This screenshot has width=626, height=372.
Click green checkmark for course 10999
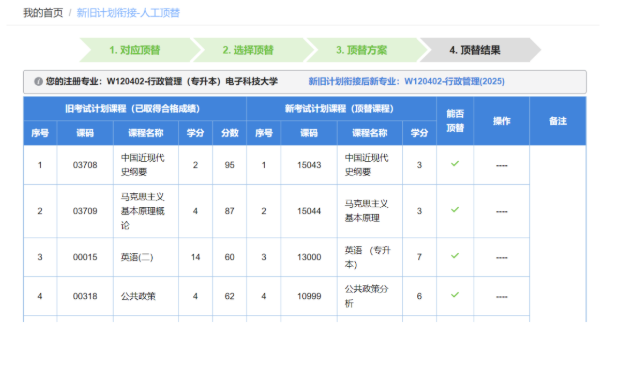pos(455,295)
